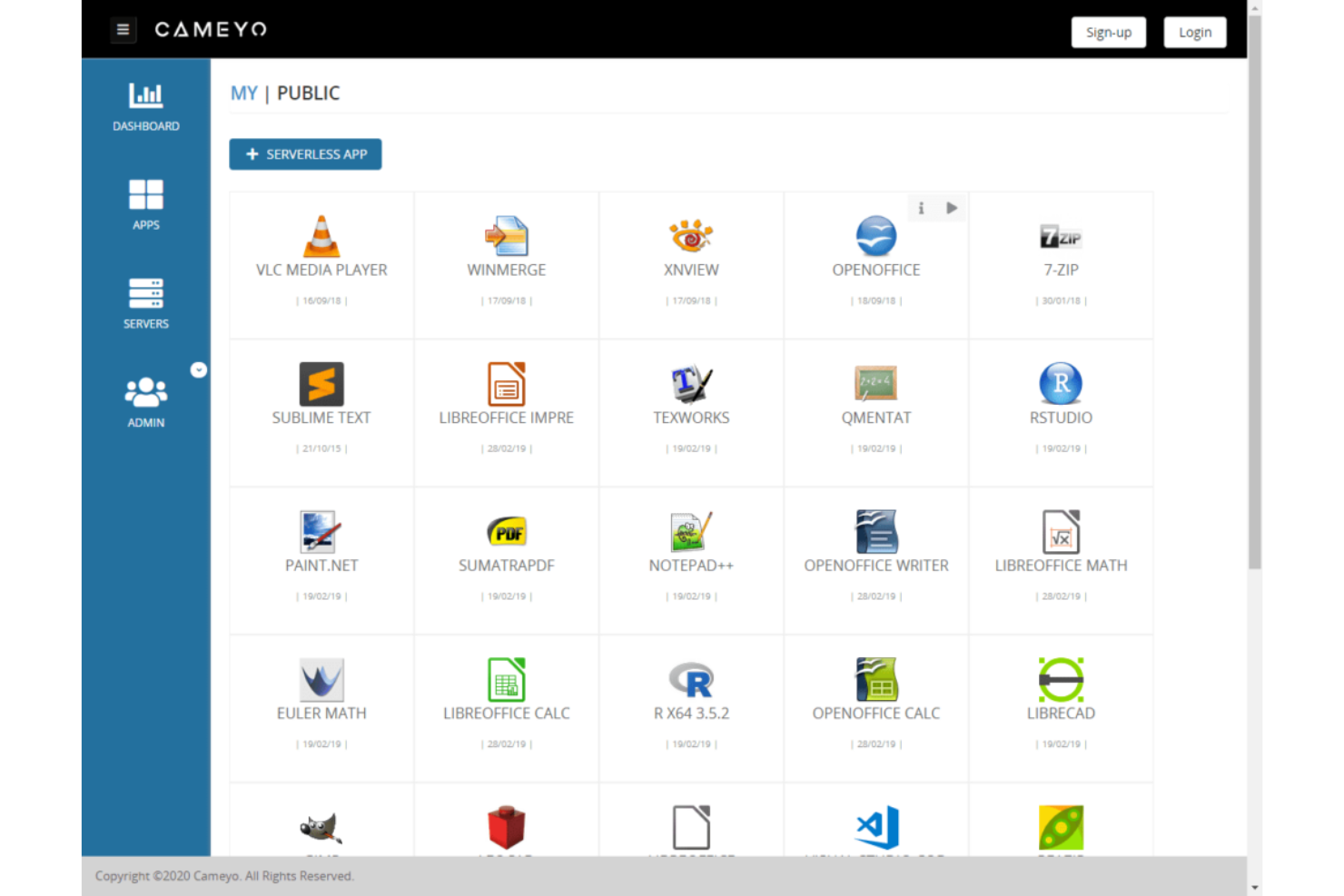Select the 7-Zip app icon
Screen dimensions: 1344x896
[1061, 236]
